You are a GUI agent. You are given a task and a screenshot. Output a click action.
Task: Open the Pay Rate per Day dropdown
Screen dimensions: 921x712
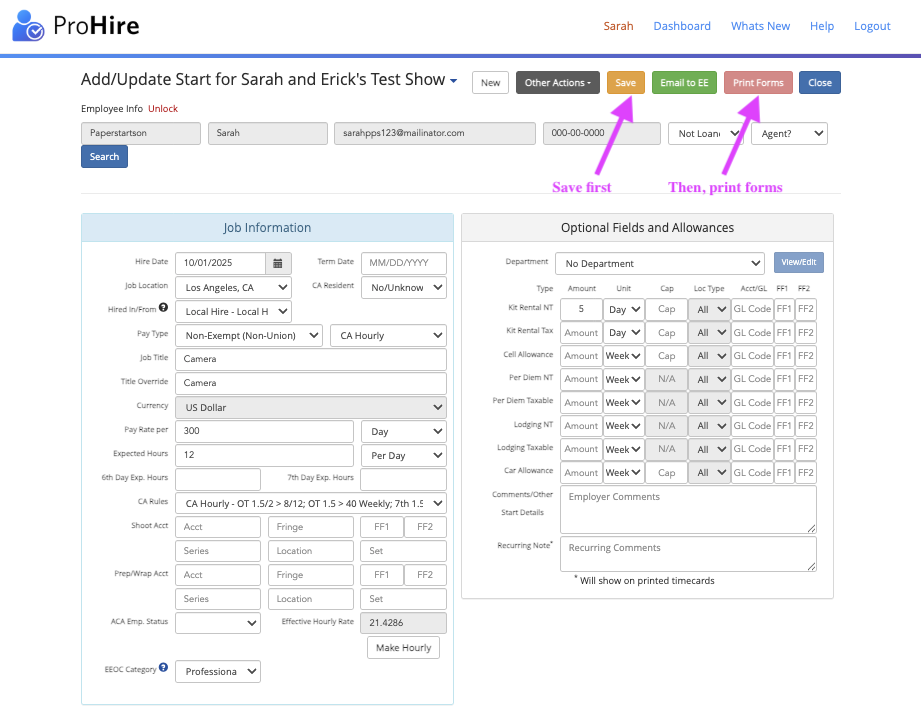404,431
